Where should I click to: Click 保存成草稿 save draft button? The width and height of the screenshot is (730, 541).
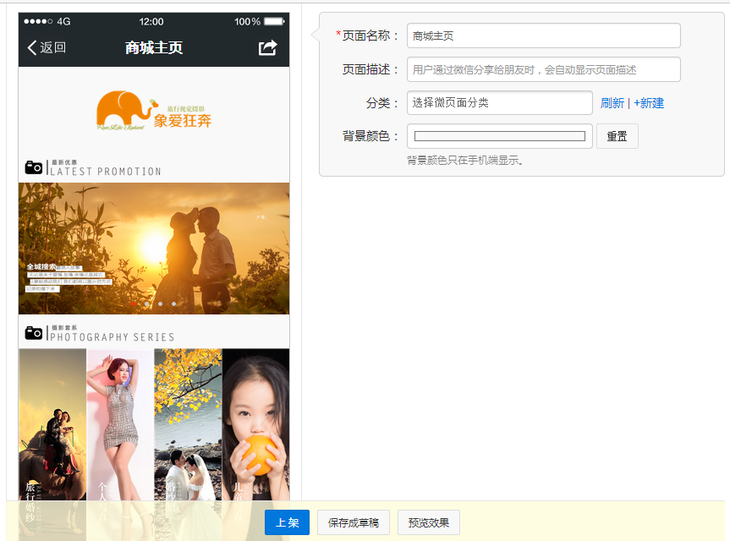click(353, 522)
